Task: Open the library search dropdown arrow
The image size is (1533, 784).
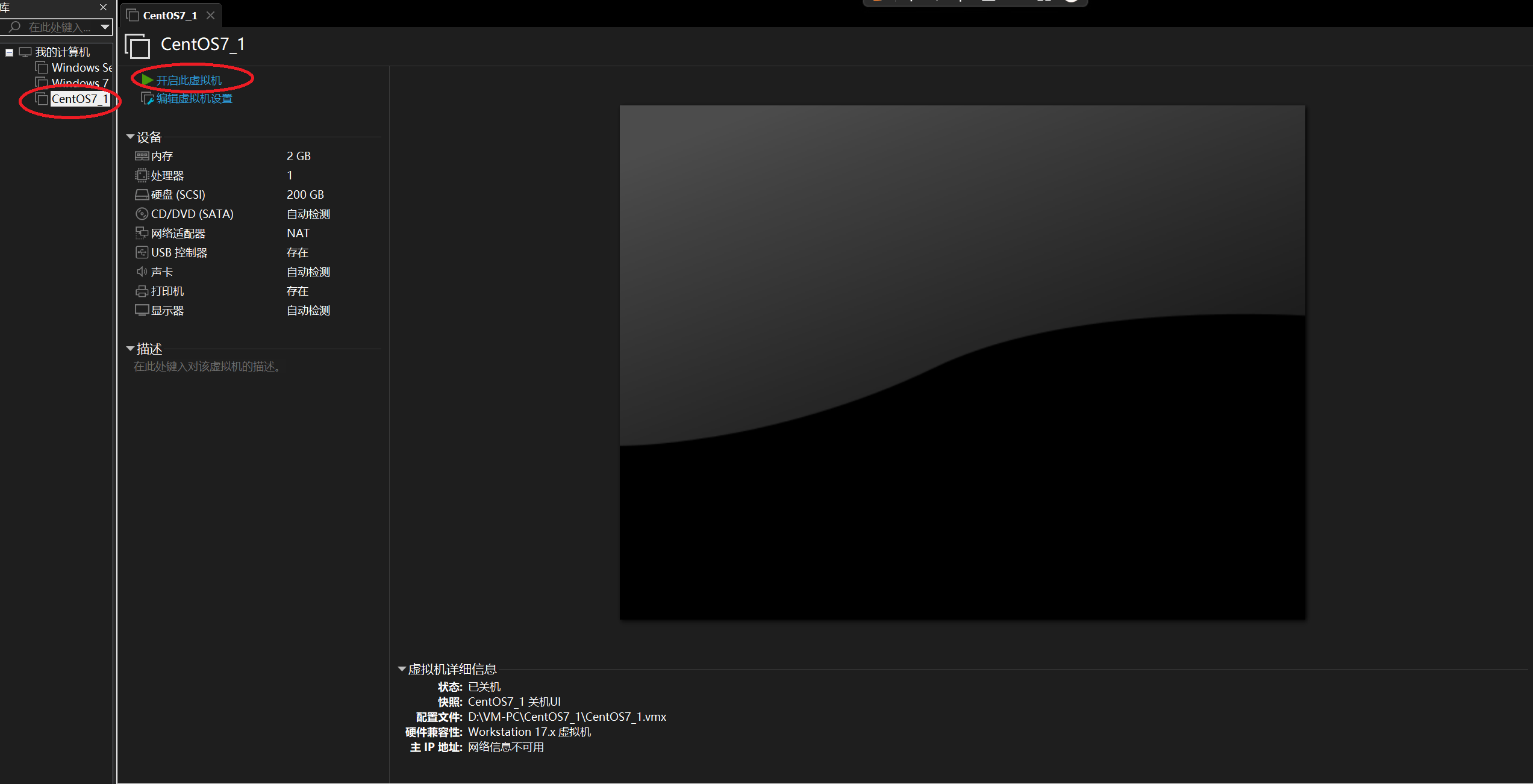Action: 105,27
